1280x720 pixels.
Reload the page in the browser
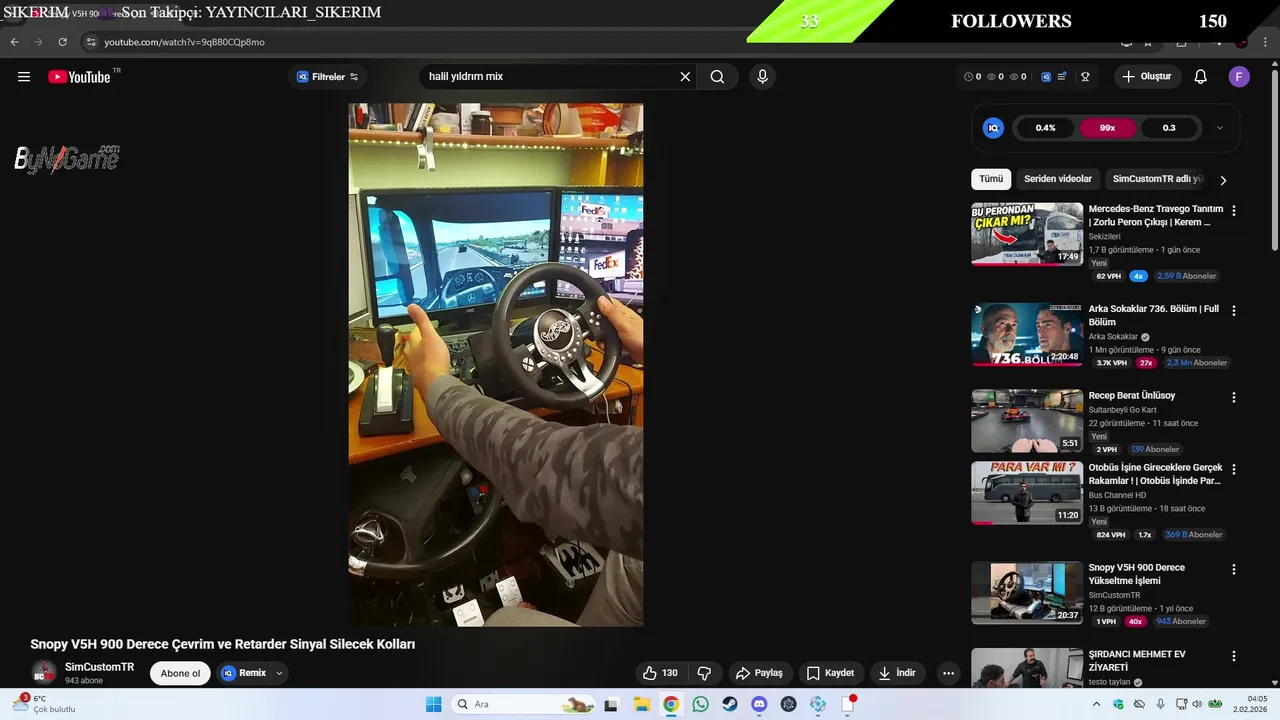(x=62, y=42)
